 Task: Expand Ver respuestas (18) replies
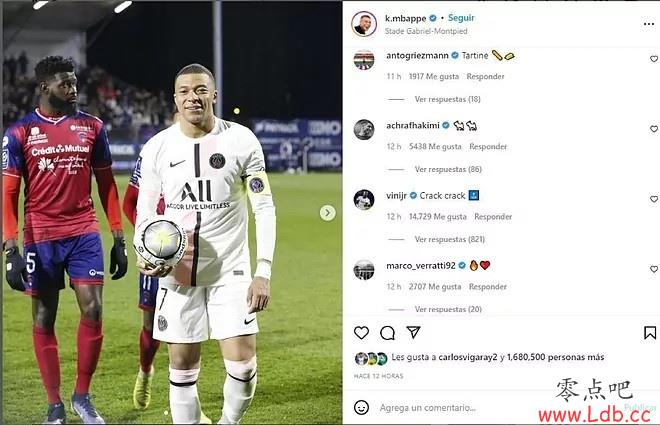pyautogui.click(x=447, y=99)
